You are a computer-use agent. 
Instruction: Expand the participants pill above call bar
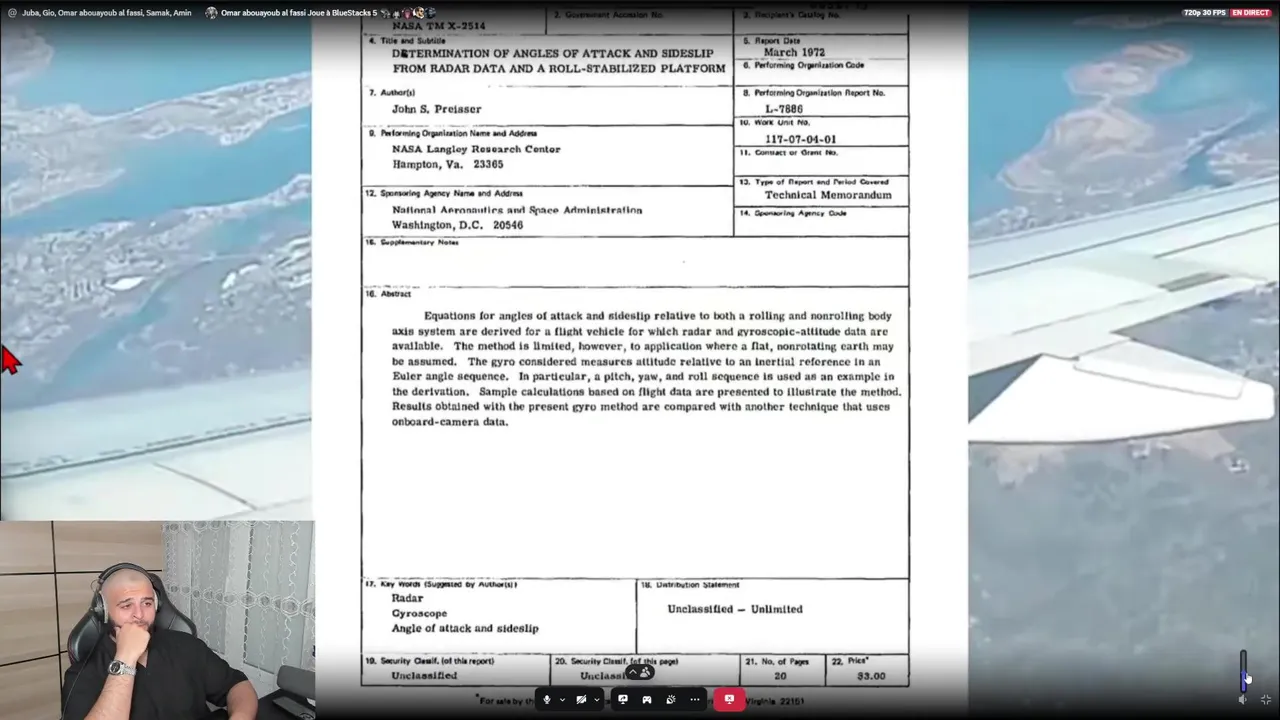pyautogui.click(x=640, y=673)
